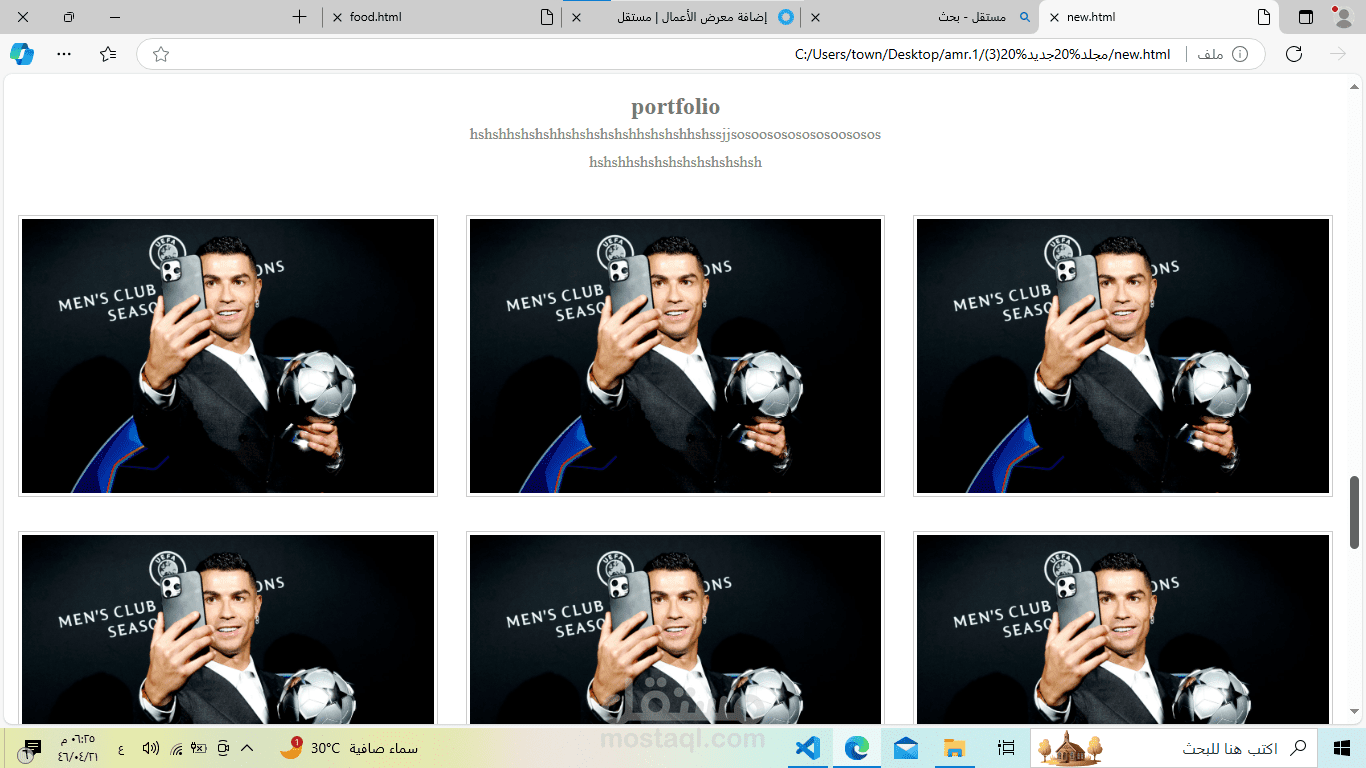This screenshot has height=768, width=1366.
Task: Open the weather widget showing 30°C
Action: [349, 747]
